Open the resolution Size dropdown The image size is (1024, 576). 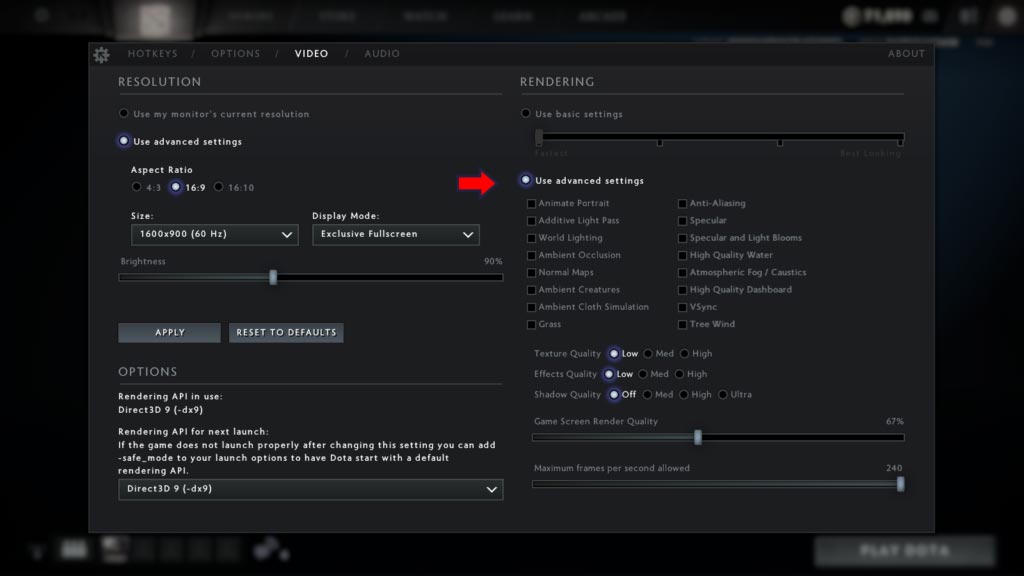214,234
